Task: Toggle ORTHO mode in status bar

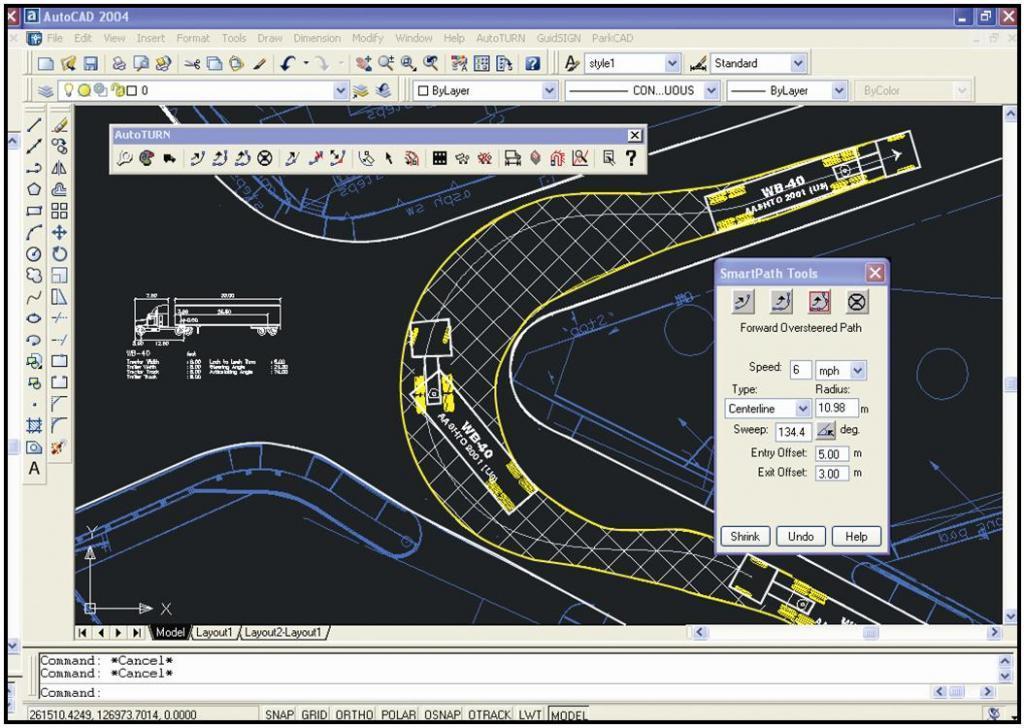Action: [354, 714]
